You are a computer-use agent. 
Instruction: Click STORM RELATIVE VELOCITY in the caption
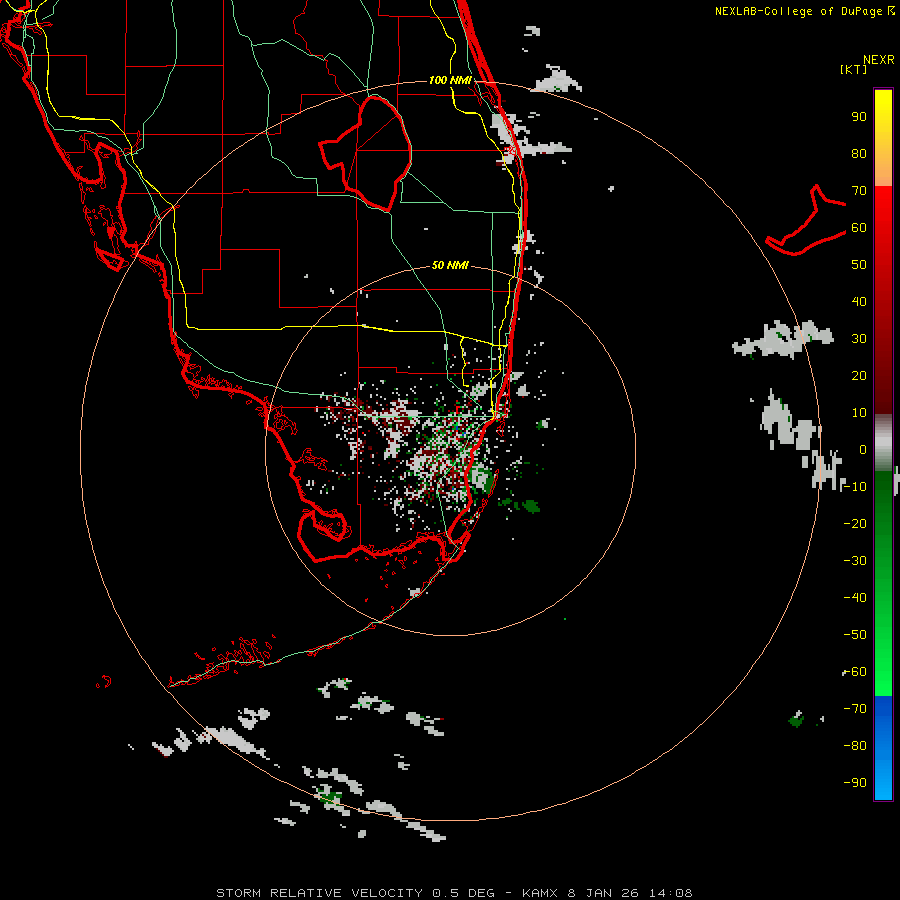tap(319, 893)
